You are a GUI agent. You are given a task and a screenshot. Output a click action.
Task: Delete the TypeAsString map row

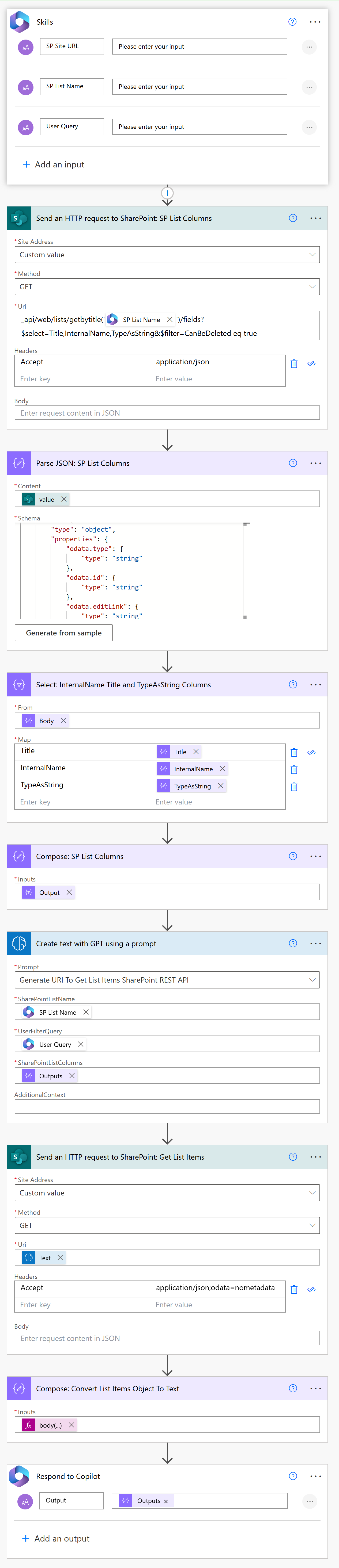294,787
